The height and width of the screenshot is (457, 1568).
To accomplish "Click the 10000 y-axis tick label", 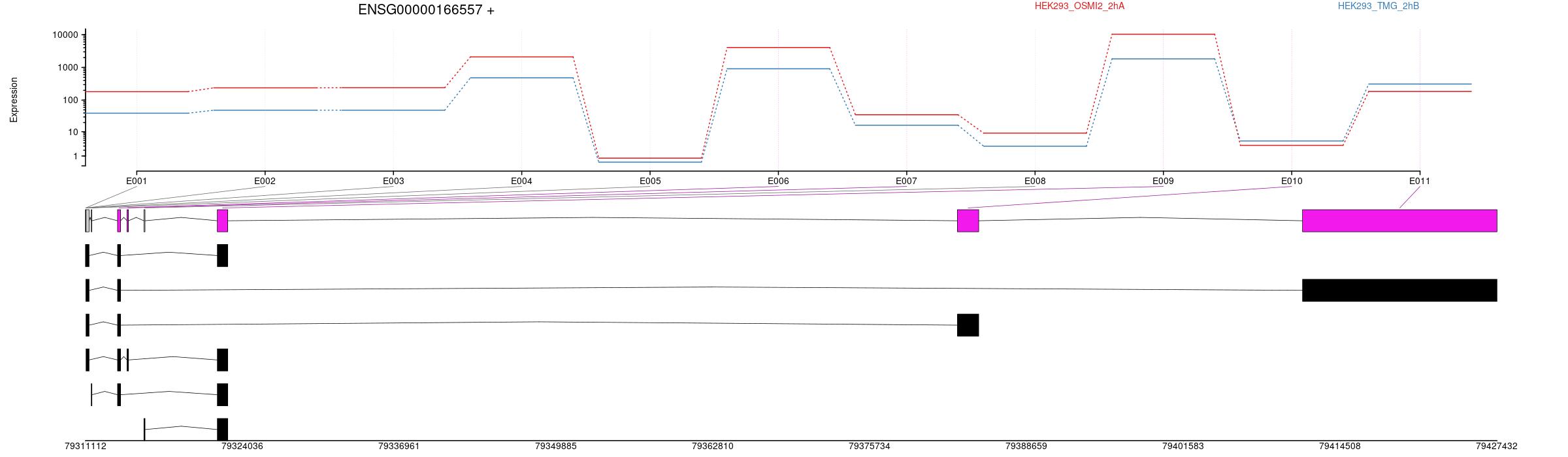I will pos(65,35).
